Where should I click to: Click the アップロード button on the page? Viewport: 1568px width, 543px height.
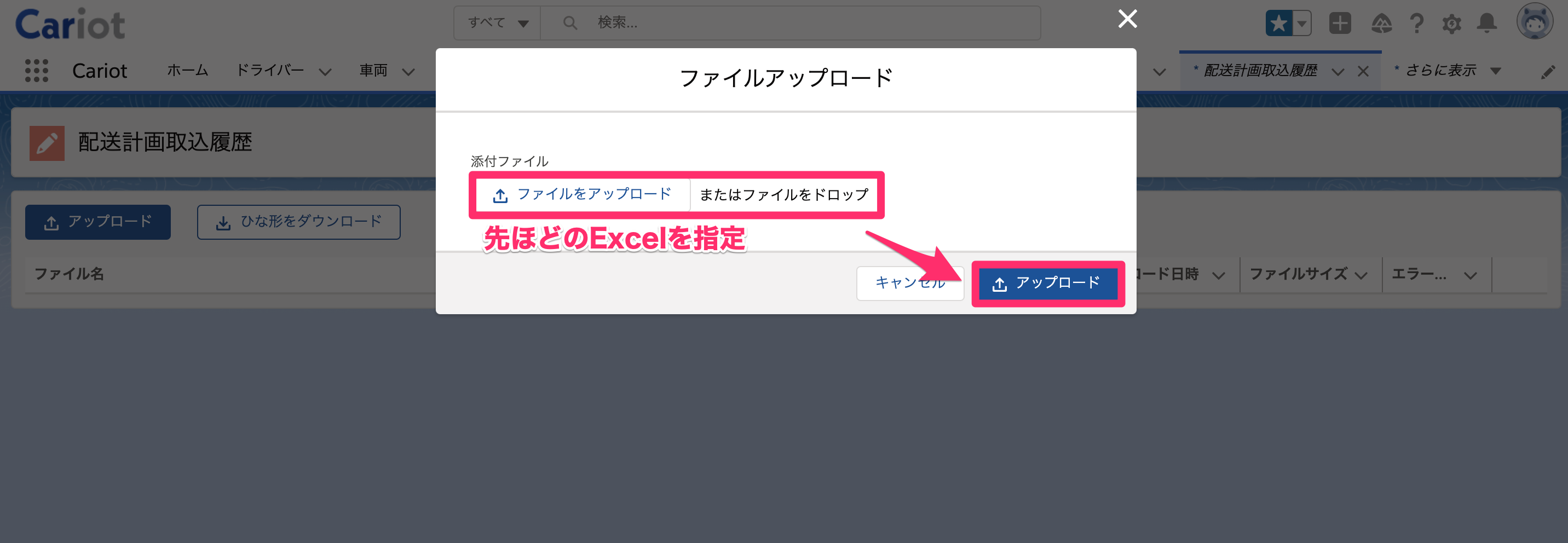coord(98,222)
